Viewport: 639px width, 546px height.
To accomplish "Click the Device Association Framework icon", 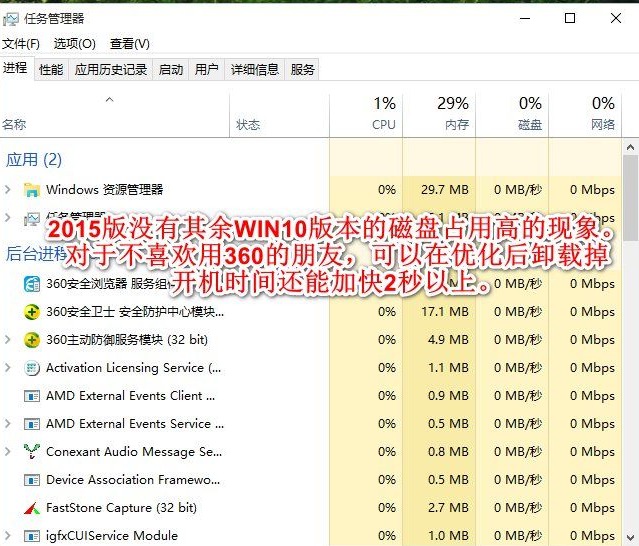I will (x=32, y=480).
